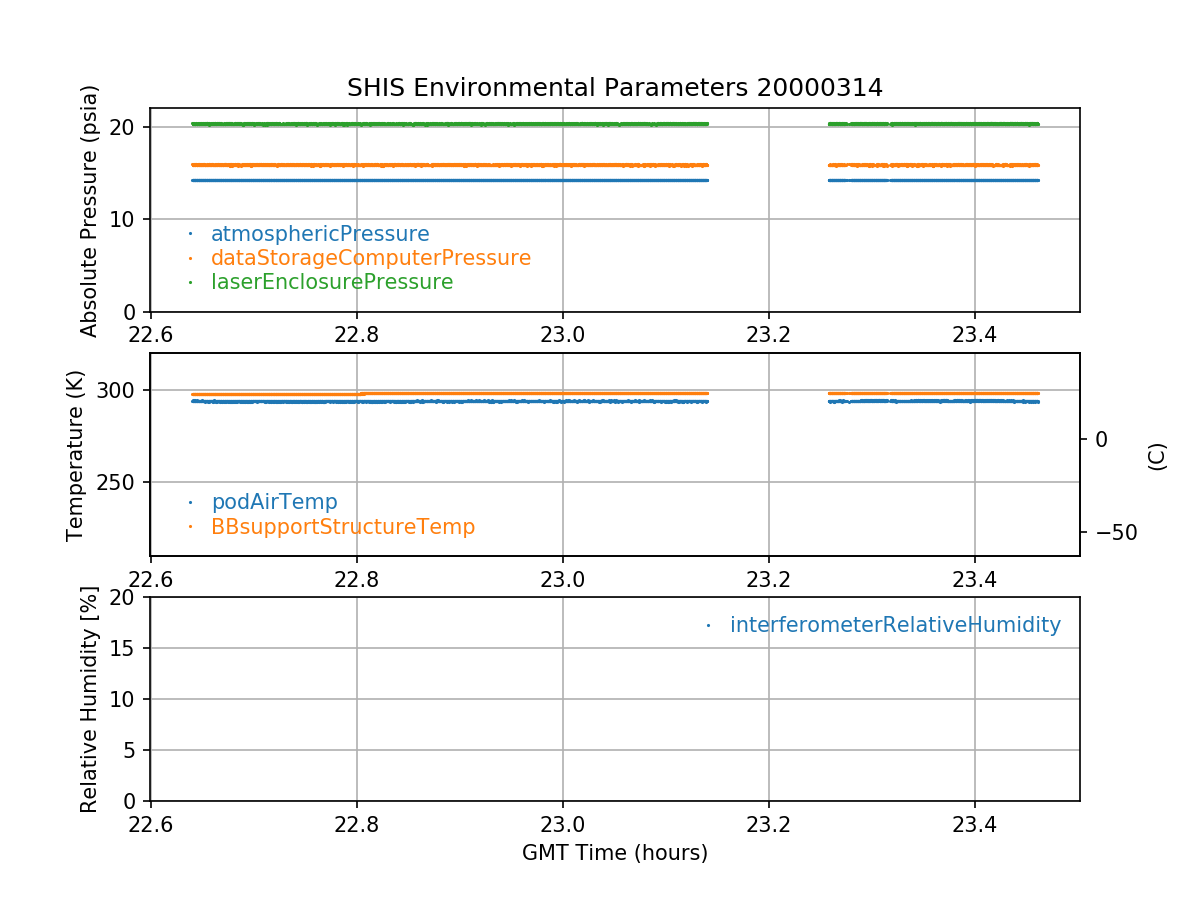Viewport: 1200px width, 900px height.
Task: Select the dataStorageComputerPressure legend entry
Action: [370, 258]
